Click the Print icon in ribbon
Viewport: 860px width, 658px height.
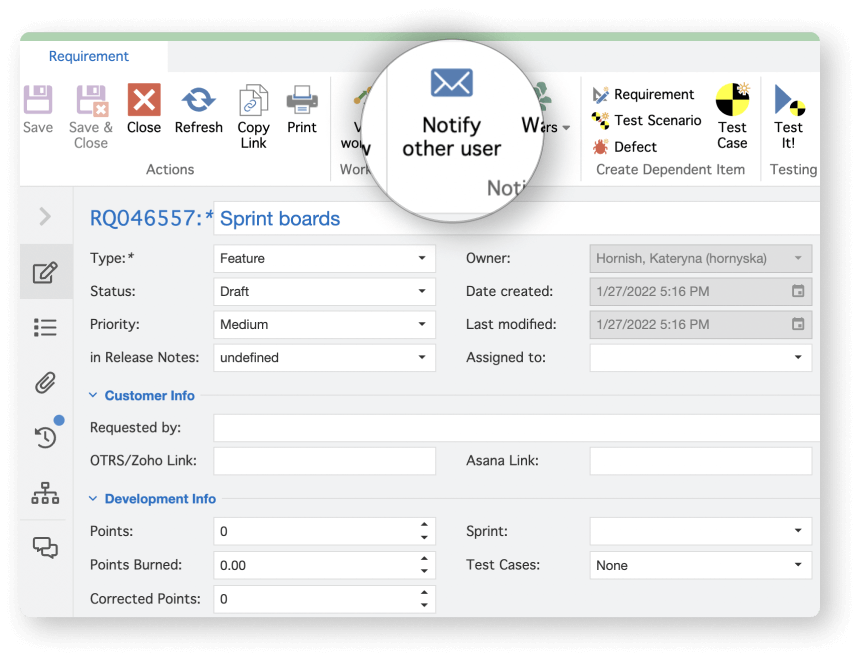[x=302, y=101]
